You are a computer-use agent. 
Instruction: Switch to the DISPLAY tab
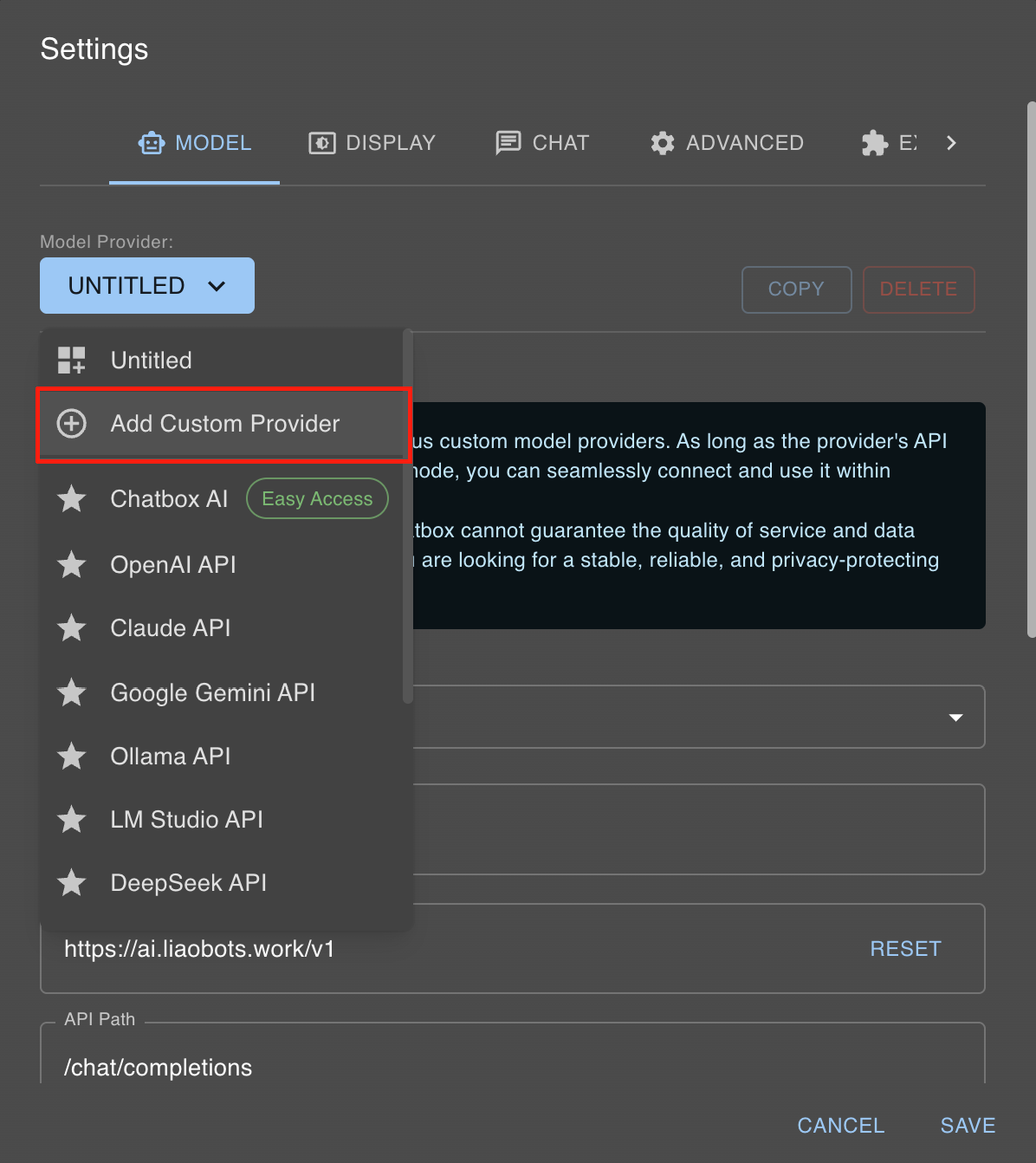coord(372,143)
